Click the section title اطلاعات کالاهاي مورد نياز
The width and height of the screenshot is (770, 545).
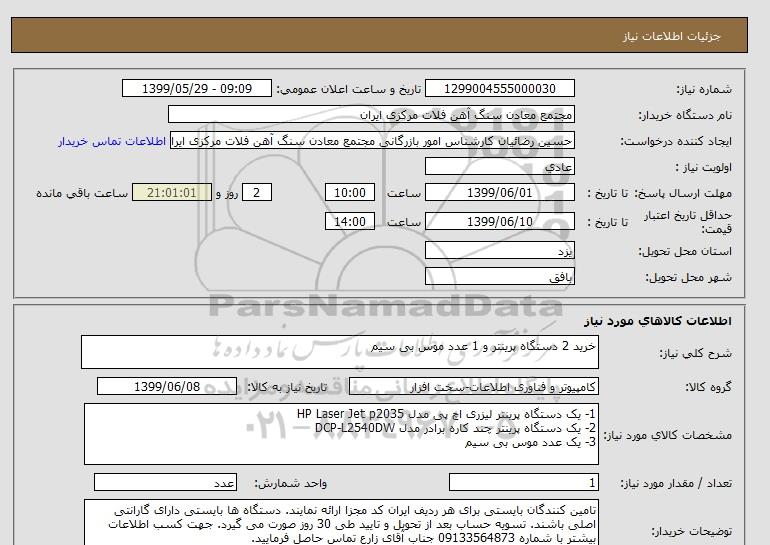point(658,321)
